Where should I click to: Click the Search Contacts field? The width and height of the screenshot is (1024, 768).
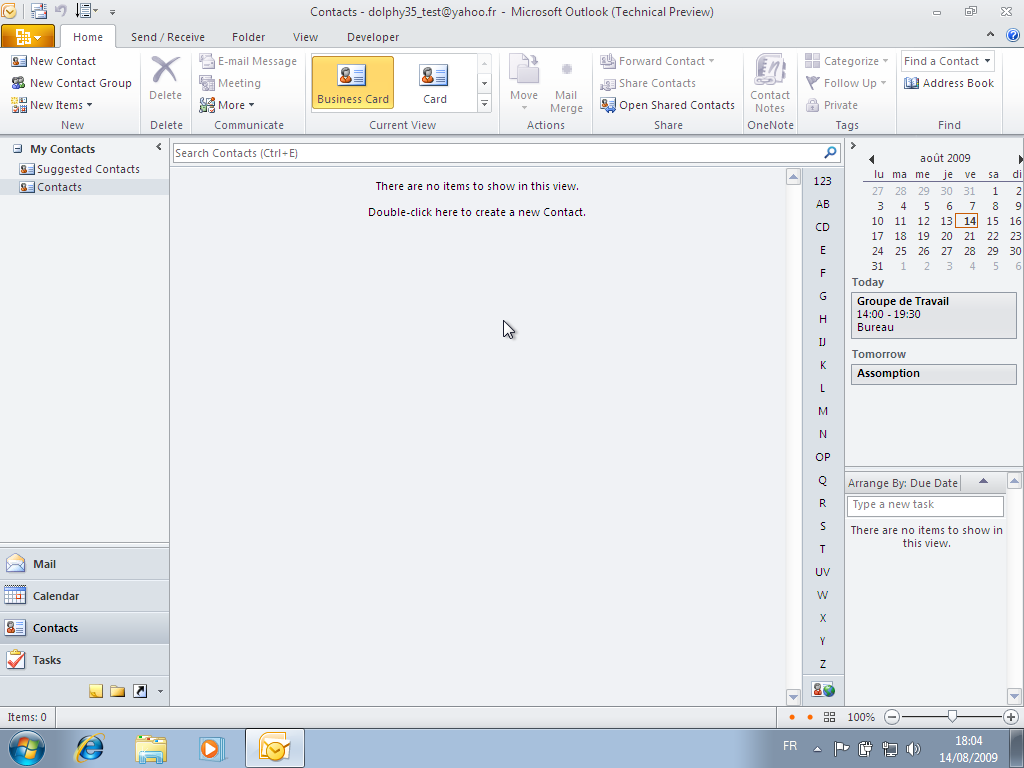496,153
